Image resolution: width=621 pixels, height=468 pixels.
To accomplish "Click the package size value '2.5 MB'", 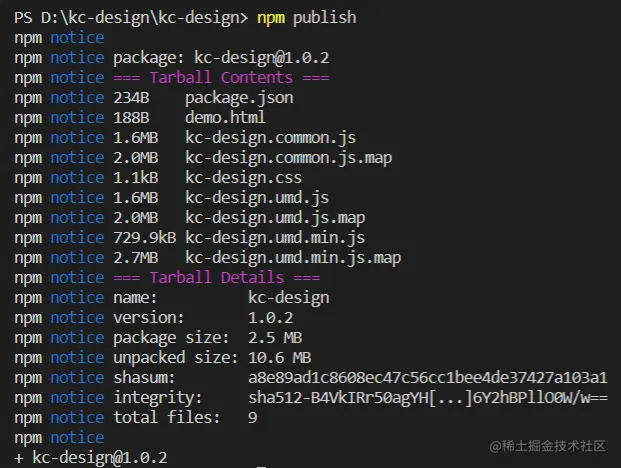I will [275, 338].
